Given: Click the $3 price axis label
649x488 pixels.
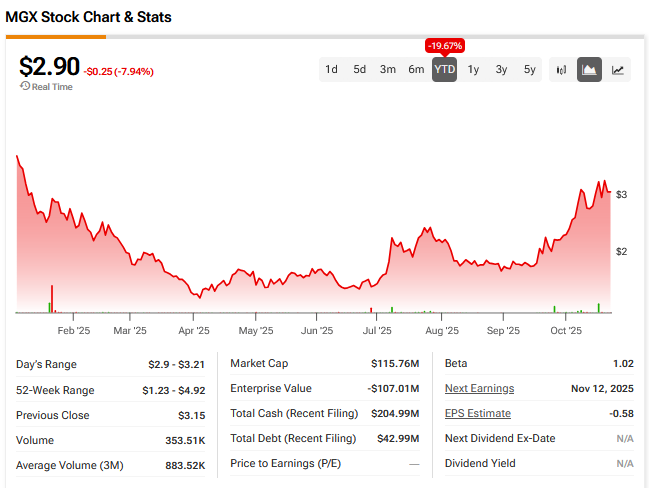Looking at the screenshot, I should point(622,194).
